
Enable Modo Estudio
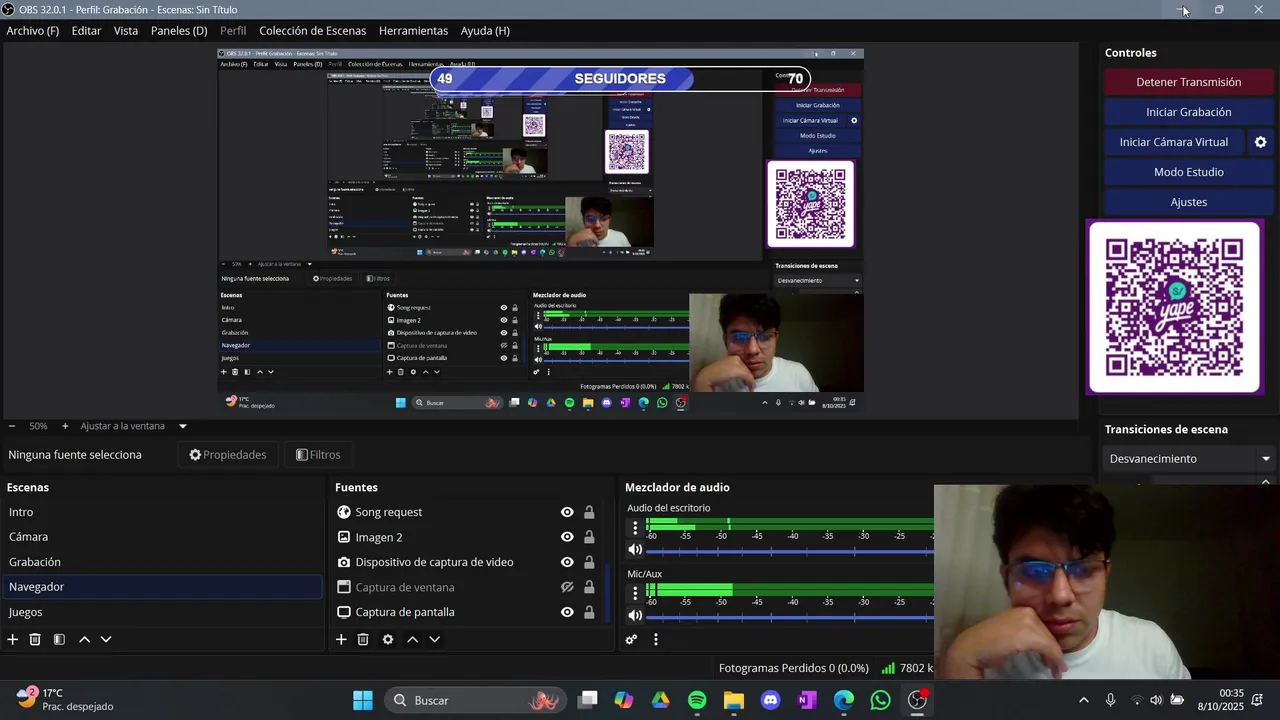[x=1189, y=172]
